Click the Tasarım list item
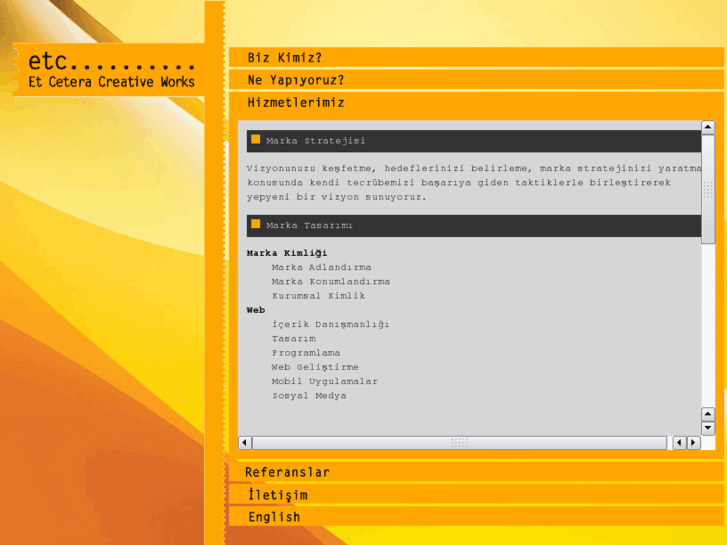This screenshot has height=545, width=727. [294, 339]
